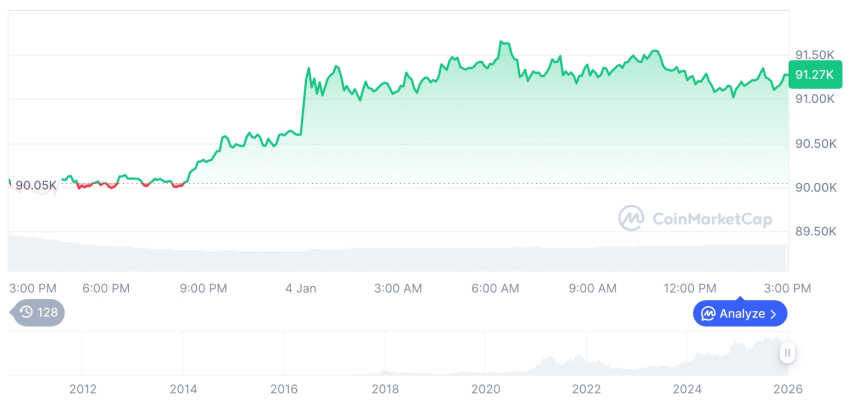Select 2014 on the overview timeline
The width and height of the screenshot is (860, 401).
click(x=183, y=388)
